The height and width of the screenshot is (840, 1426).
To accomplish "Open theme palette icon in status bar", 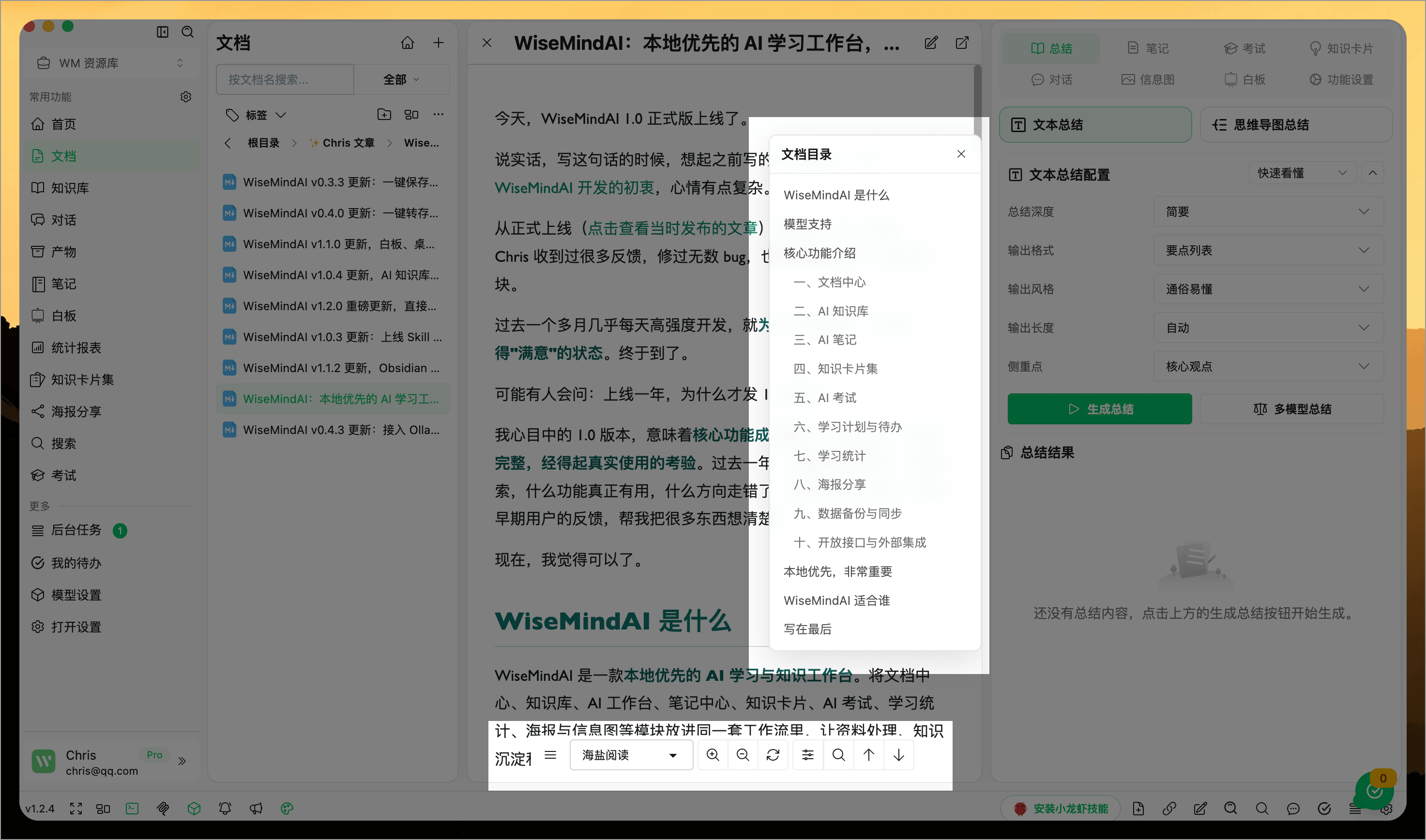I will [287, 808].
